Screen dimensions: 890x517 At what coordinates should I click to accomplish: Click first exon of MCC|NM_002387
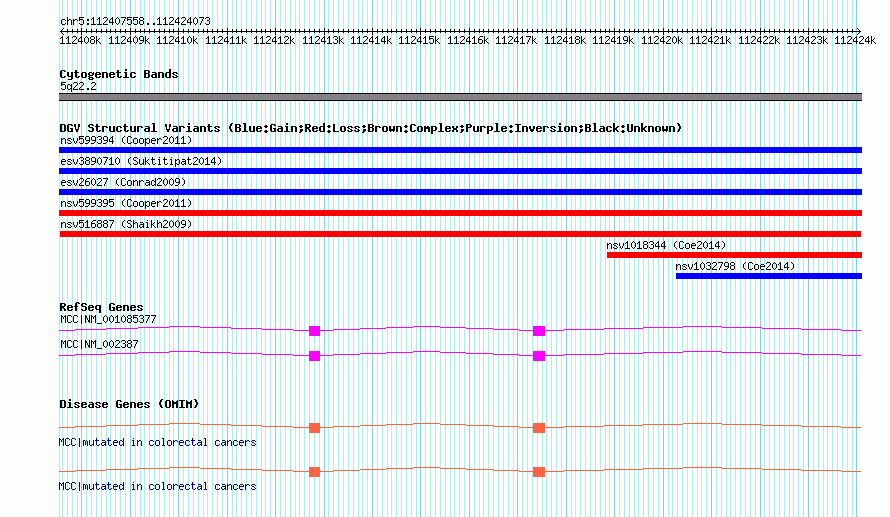[314, 356]
